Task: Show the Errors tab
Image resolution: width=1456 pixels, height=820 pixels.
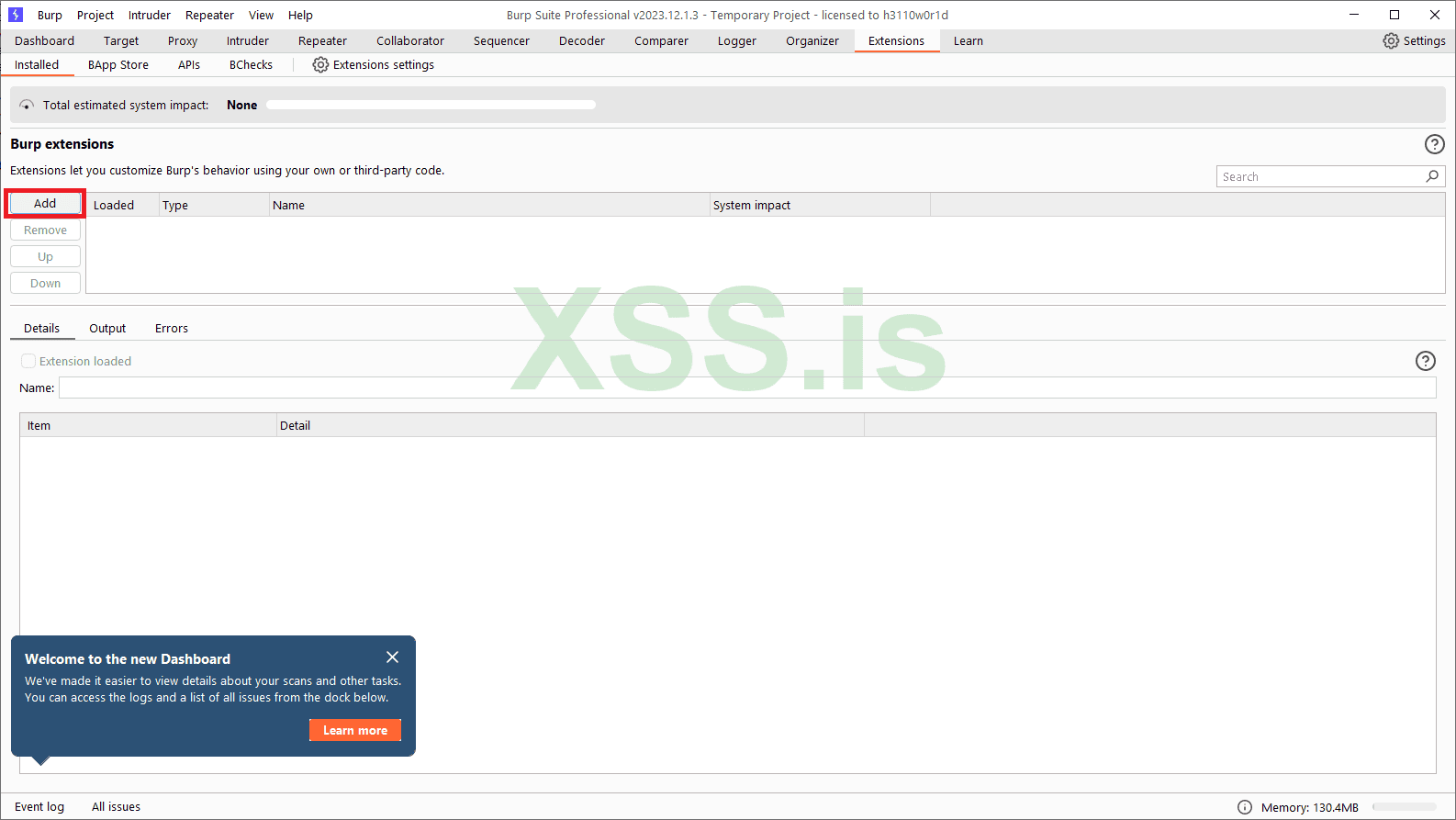Action: pyautogui.click(x=172, y=328)
